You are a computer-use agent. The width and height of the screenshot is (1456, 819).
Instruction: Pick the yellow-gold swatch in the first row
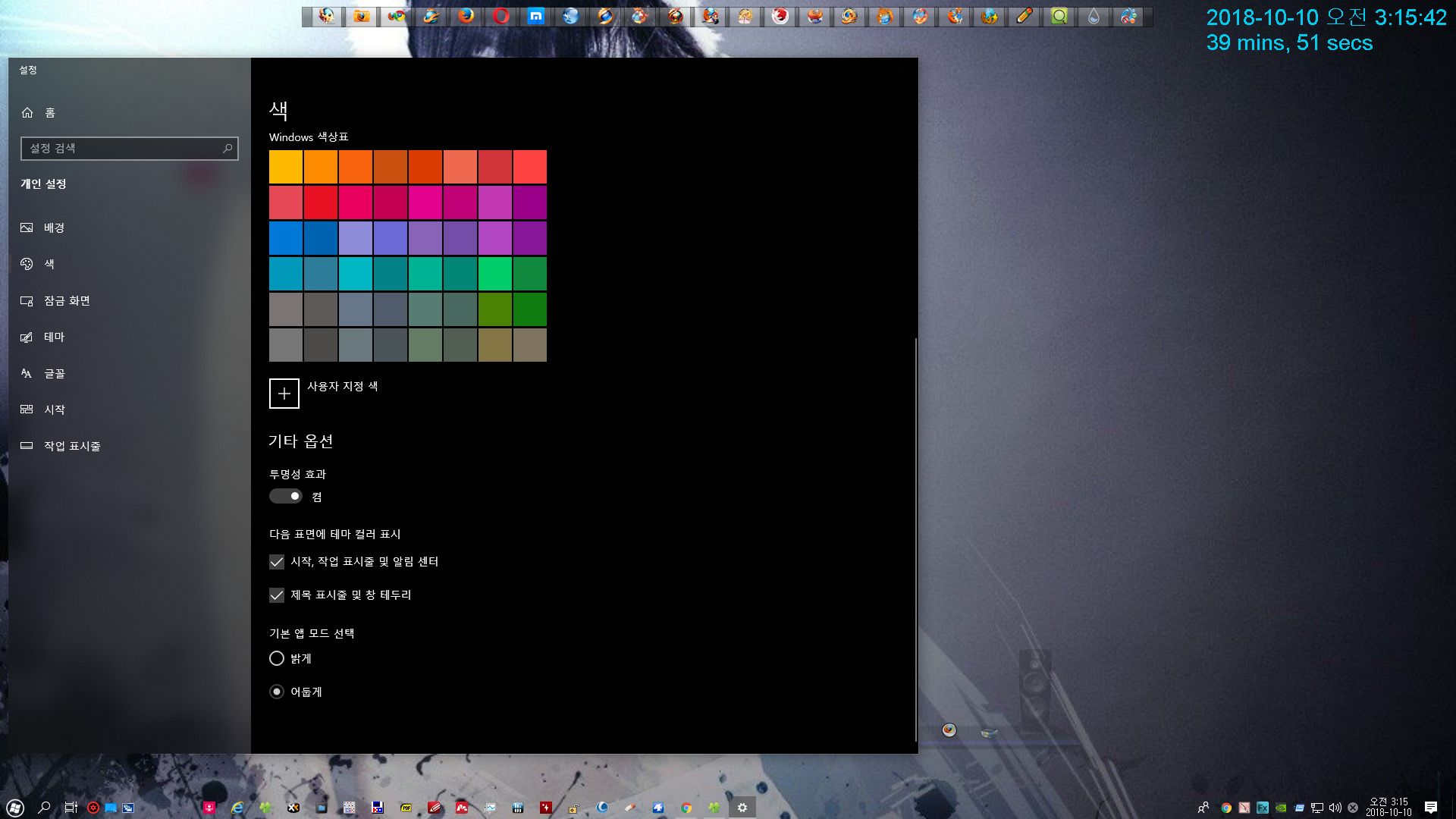point(286,167)
